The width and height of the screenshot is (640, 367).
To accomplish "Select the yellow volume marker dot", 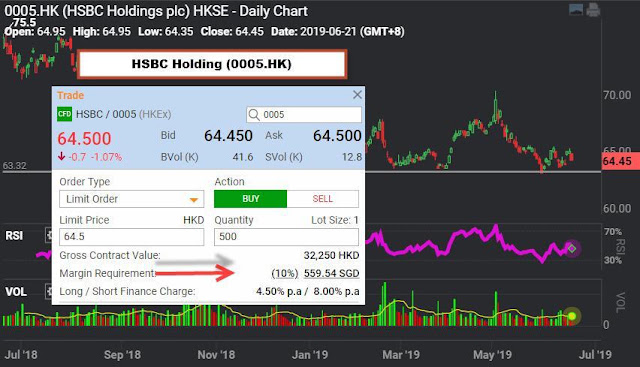I will [x=572, y=316].
